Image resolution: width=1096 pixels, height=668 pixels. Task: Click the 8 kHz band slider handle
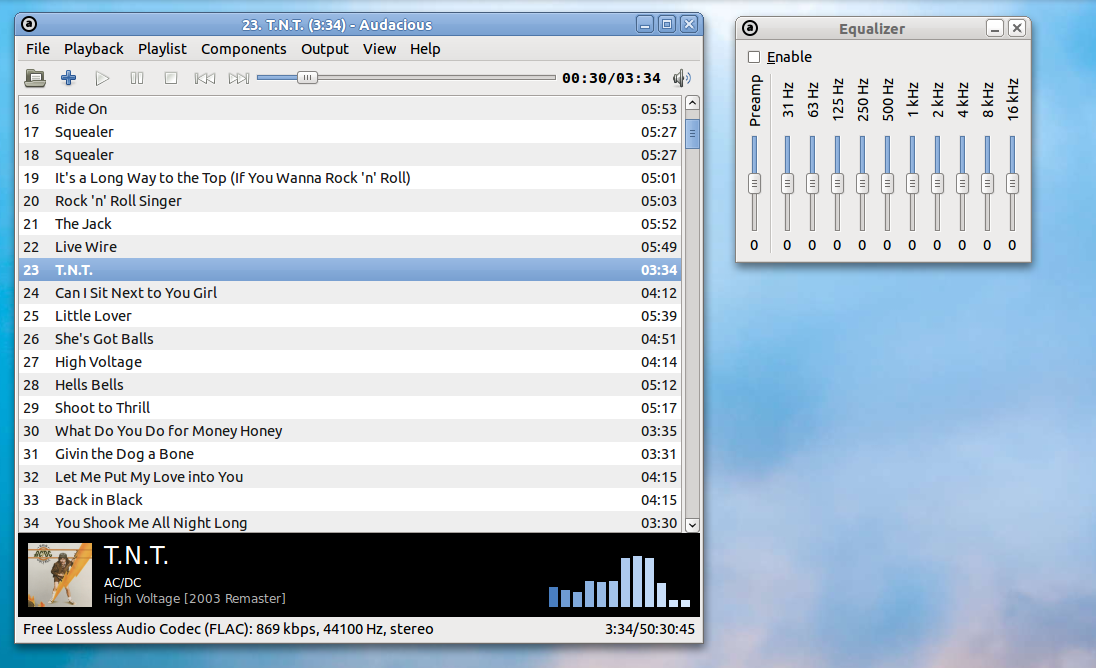pos(987,184)
